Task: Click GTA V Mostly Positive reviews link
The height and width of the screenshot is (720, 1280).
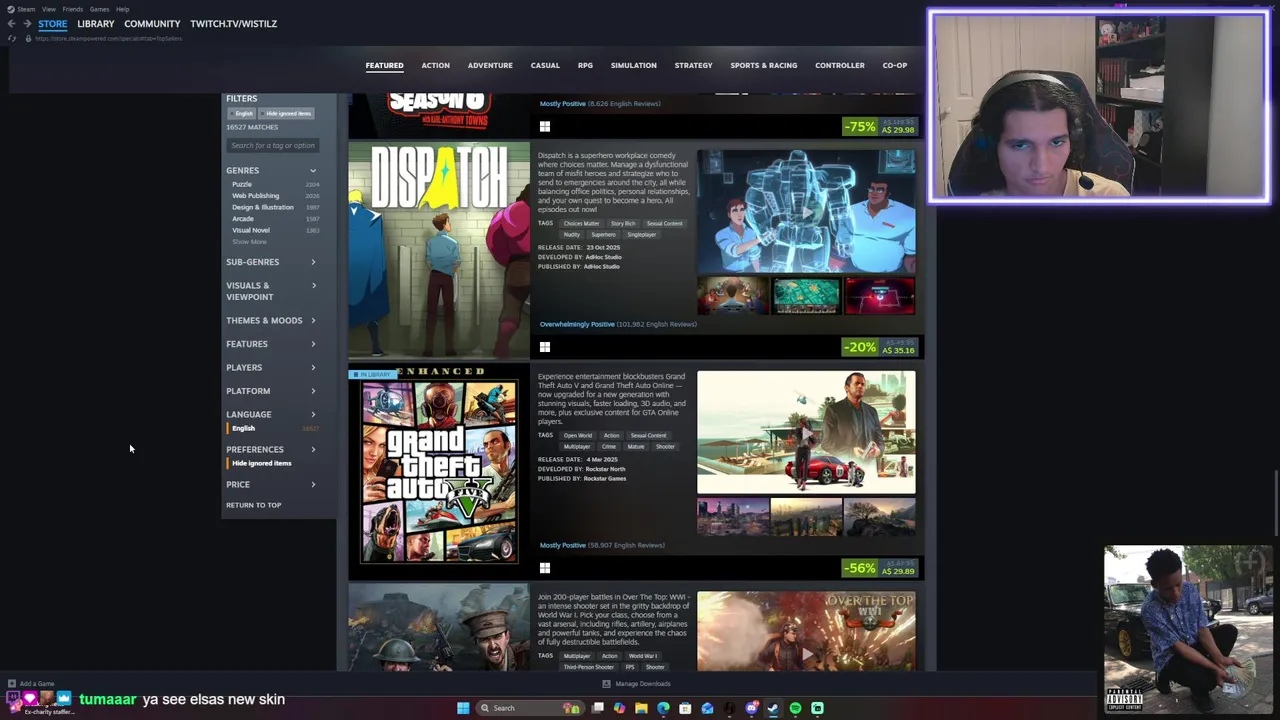Action: point(602,545)
